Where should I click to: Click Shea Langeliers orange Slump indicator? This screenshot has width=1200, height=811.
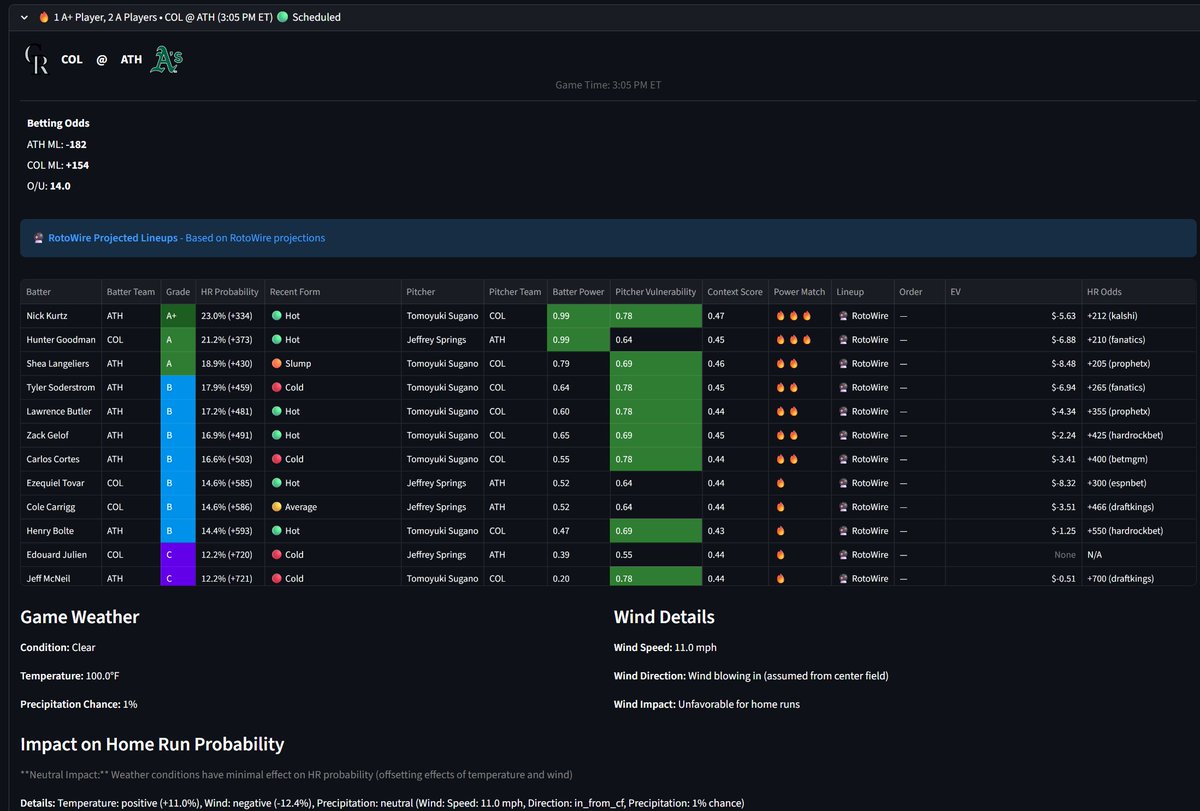point(275,363)
